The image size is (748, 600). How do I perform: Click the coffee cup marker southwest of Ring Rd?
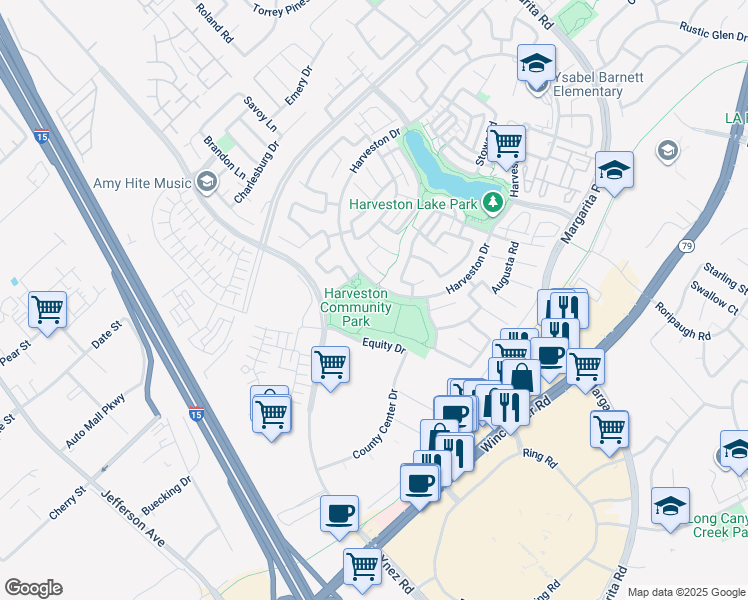coord(420,485)
